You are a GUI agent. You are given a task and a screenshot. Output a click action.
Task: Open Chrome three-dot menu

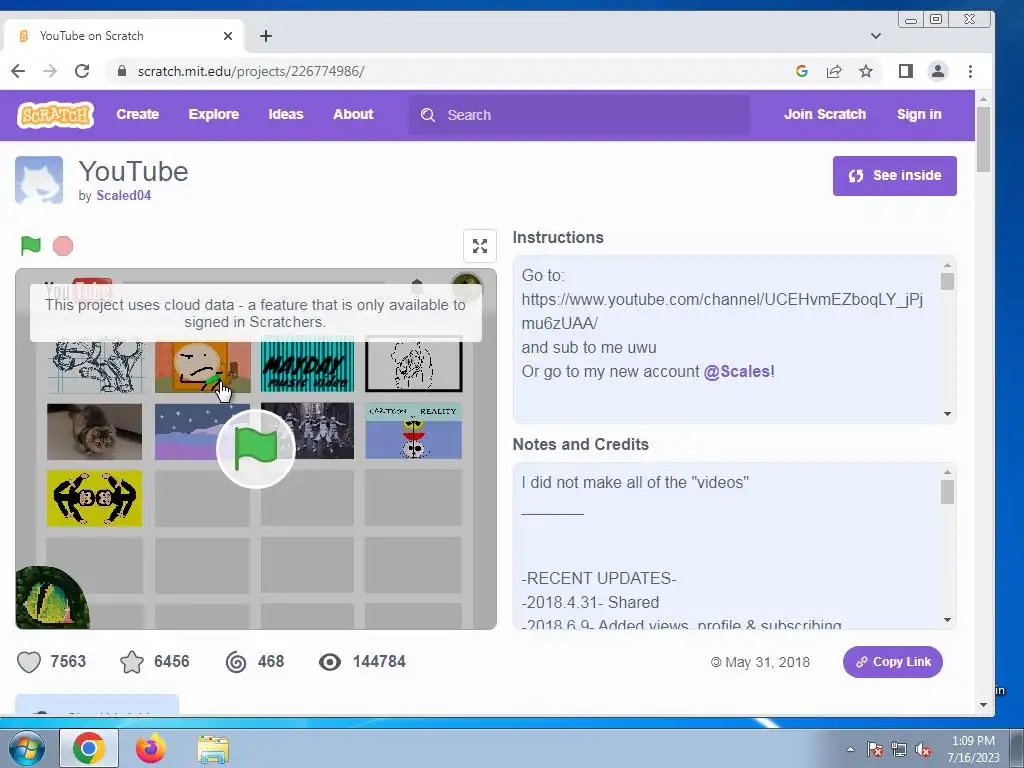point(970,71)
